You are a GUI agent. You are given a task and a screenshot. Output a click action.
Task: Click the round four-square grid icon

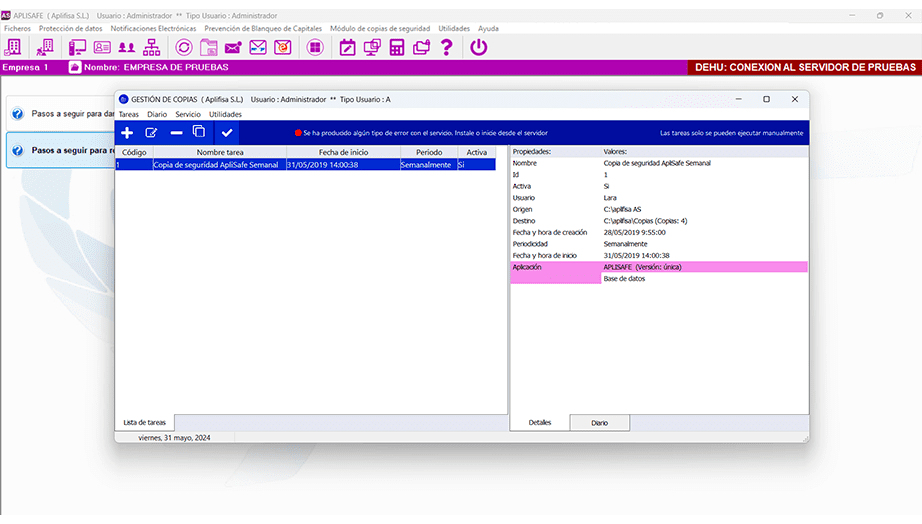315,47
